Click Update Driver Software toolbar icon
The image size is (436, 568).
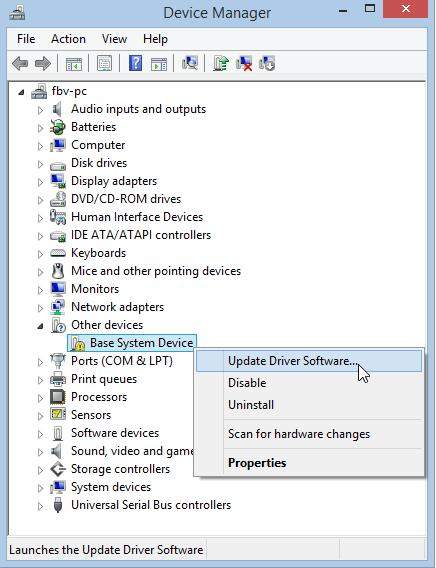(221, 63)
